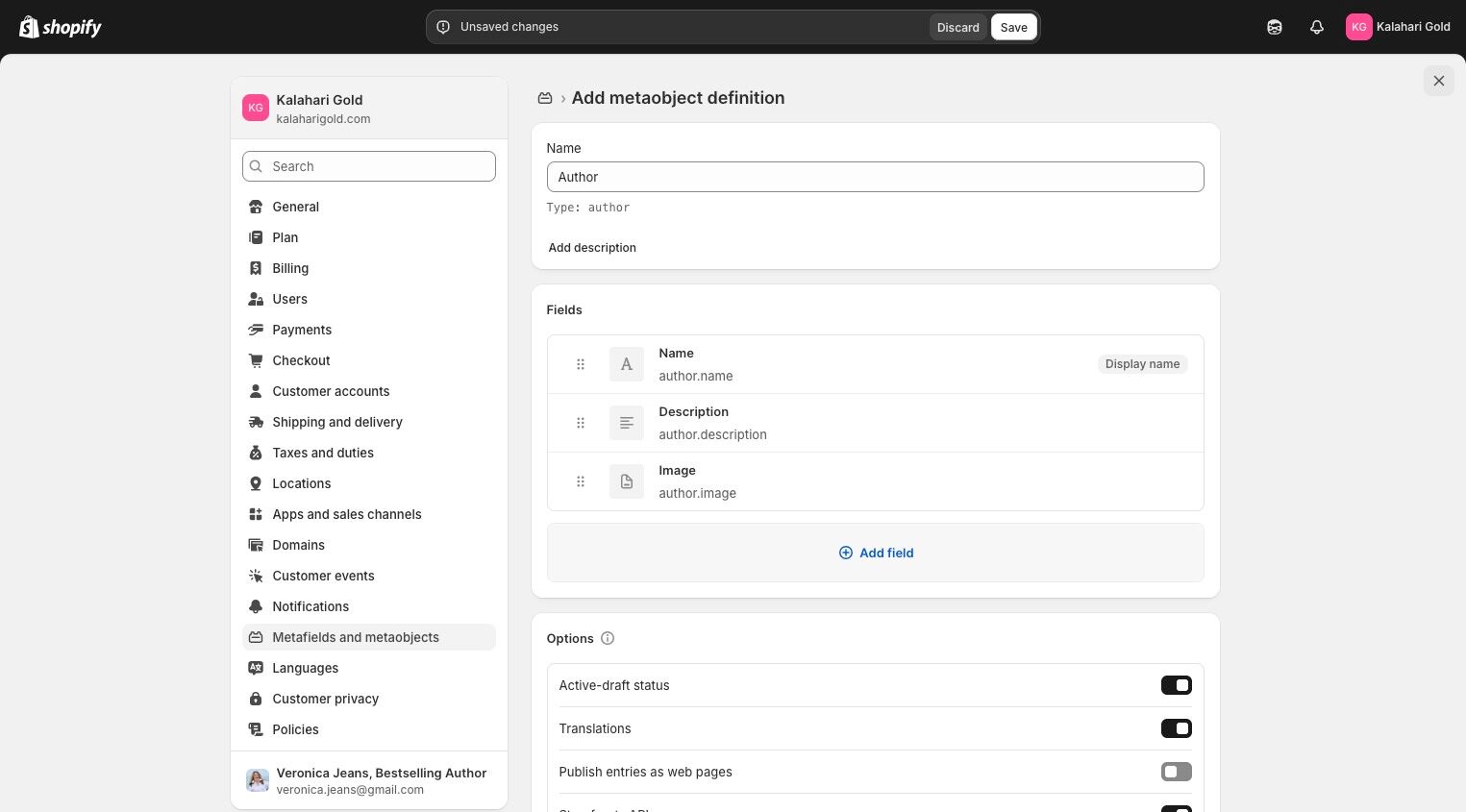The width and height of the screenshot is (1466, 812).
Task: Click the Description field type icon
Action: 627,423
